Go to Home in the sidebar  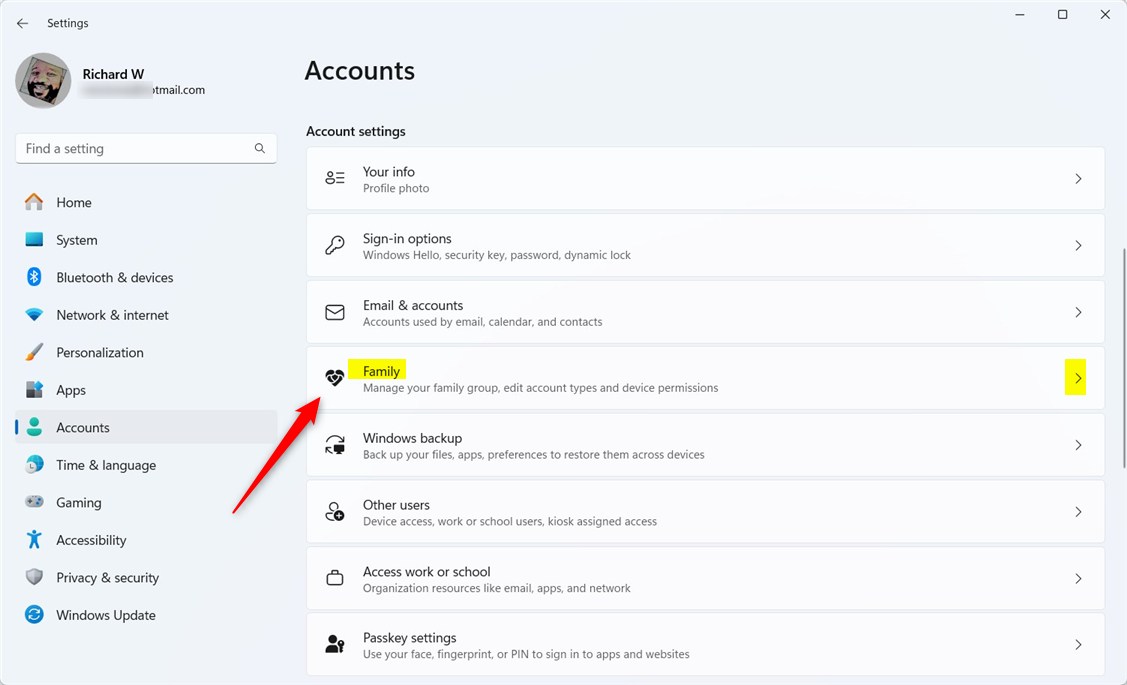74,203
